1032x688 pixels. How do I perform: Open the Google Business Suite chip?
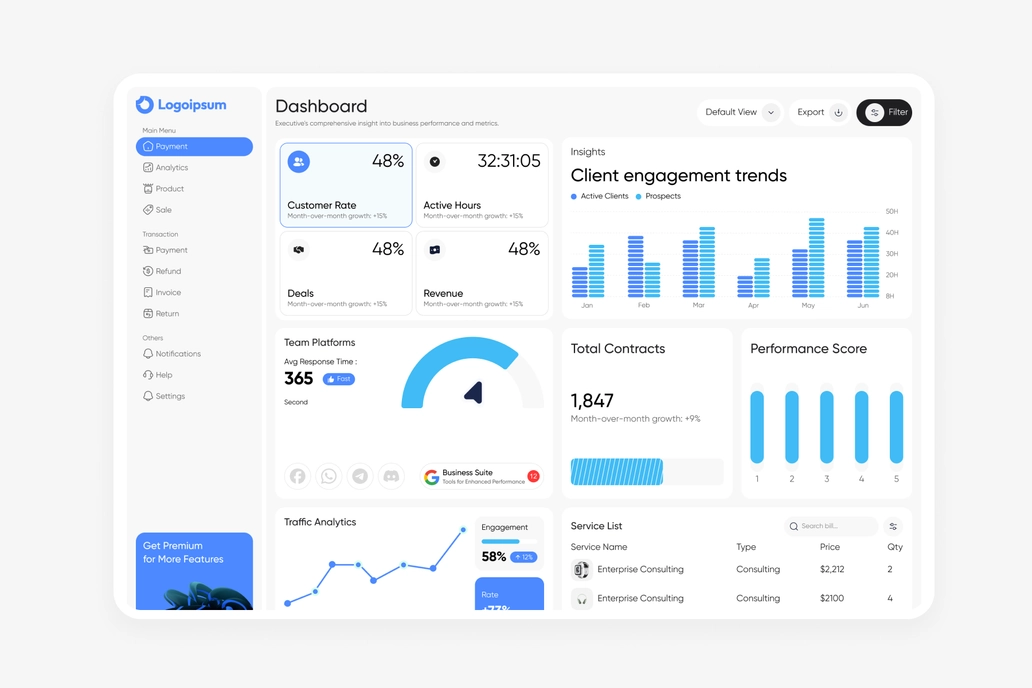[x=482, y=477]
